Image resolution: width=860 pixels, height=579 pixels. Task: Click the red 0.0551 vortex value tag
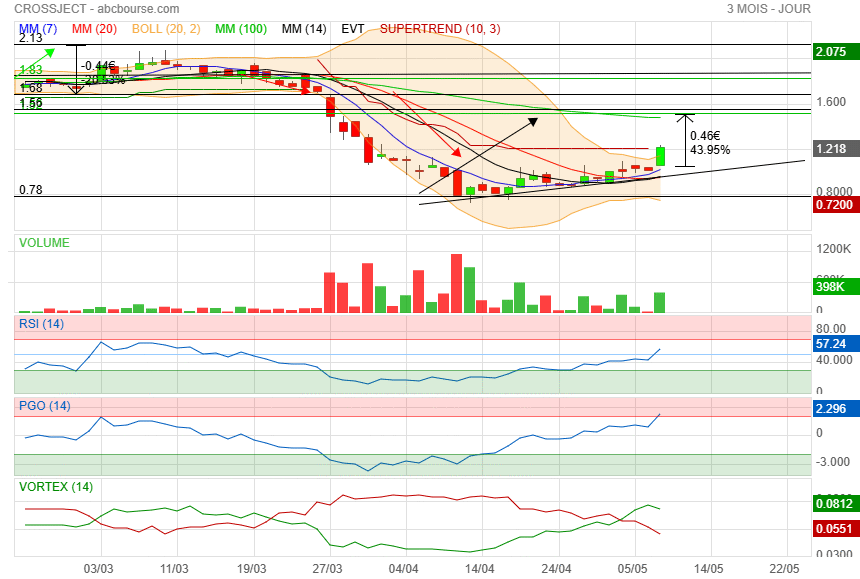pyautogui.click(x=835, y=529)
